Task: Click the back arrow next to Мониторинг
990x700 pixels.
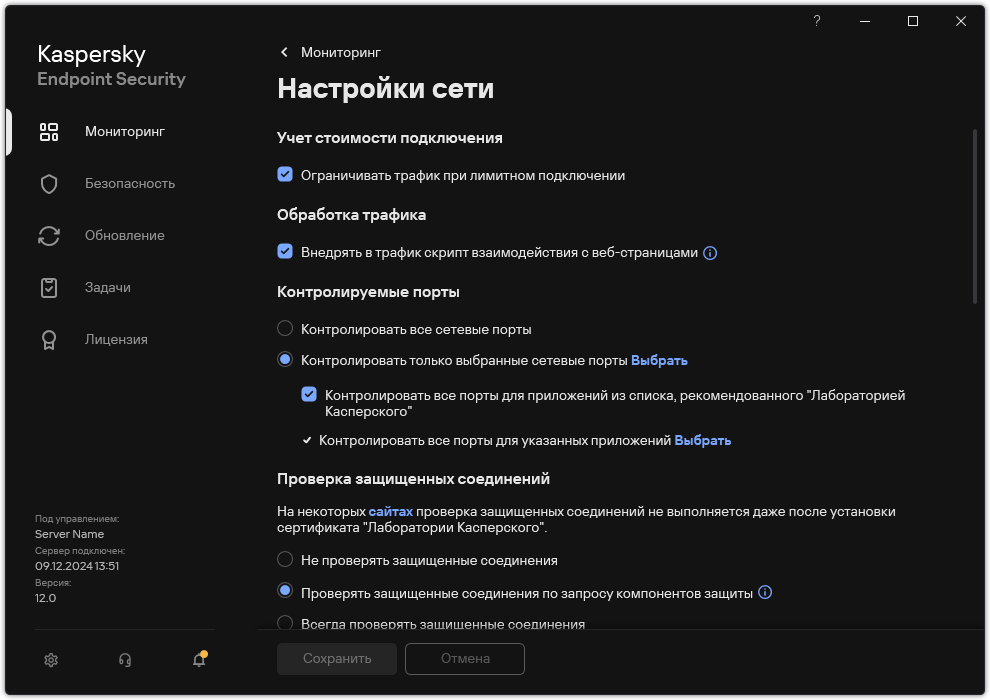Action: pos(284,52)
